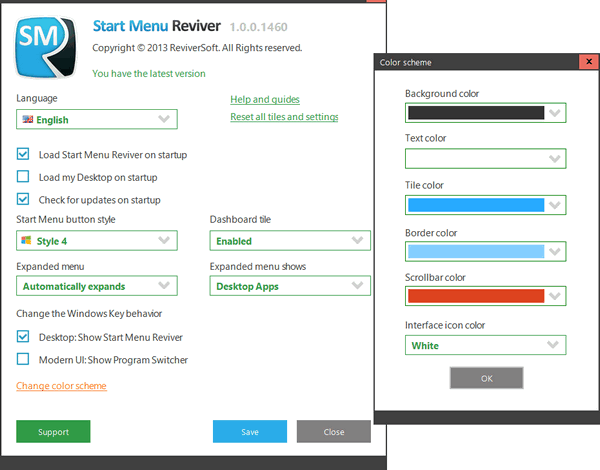Viewport: 600px width, 470px height.
Task: Click the blue Save button
Action: click(x=250, y=431)
